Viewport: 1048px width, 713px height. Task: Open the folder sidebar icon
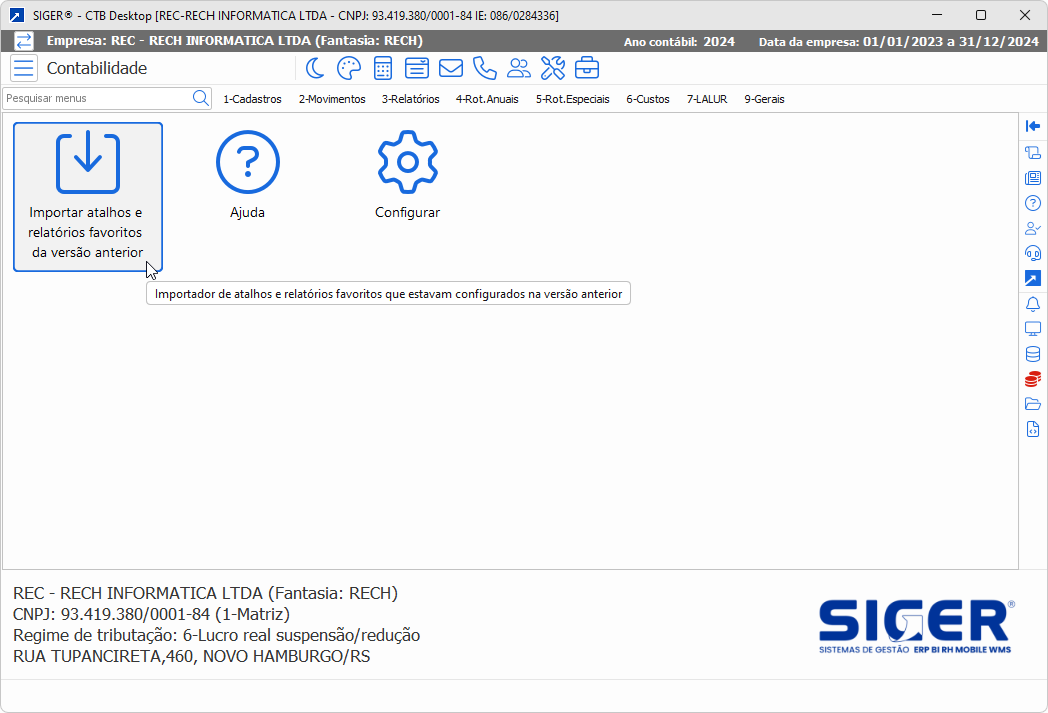point(1033,404)
